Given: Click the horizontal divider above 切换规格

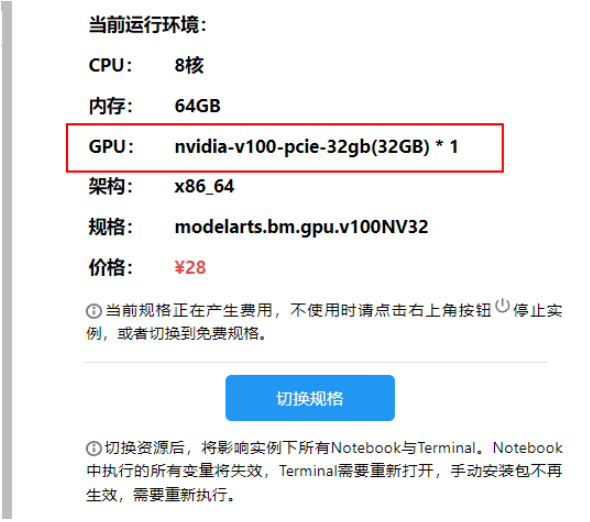Looking at the screenshot, I should 316,362.
